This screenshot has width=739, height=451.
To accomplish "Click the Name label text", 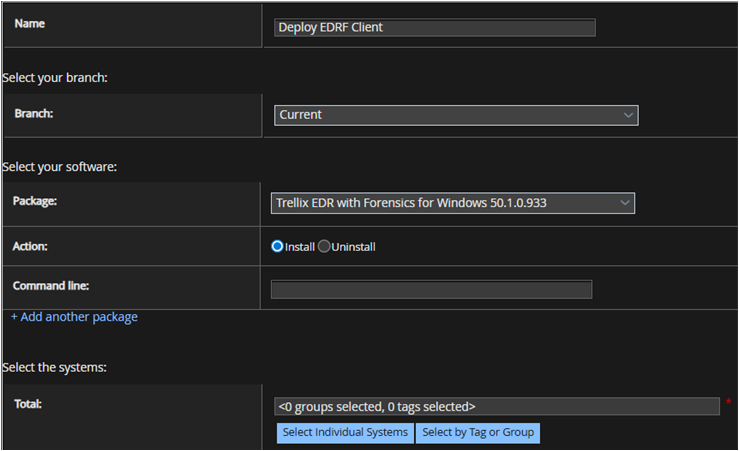I will (30, 24).
